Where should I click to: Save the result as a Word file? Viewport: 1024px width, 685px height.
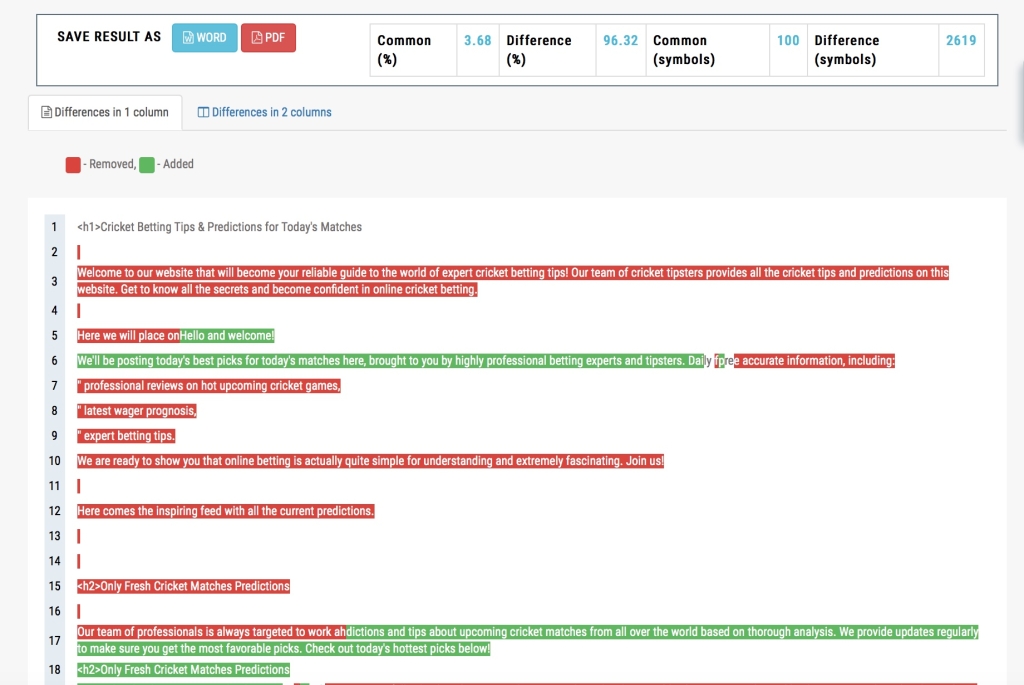[204, 38]
